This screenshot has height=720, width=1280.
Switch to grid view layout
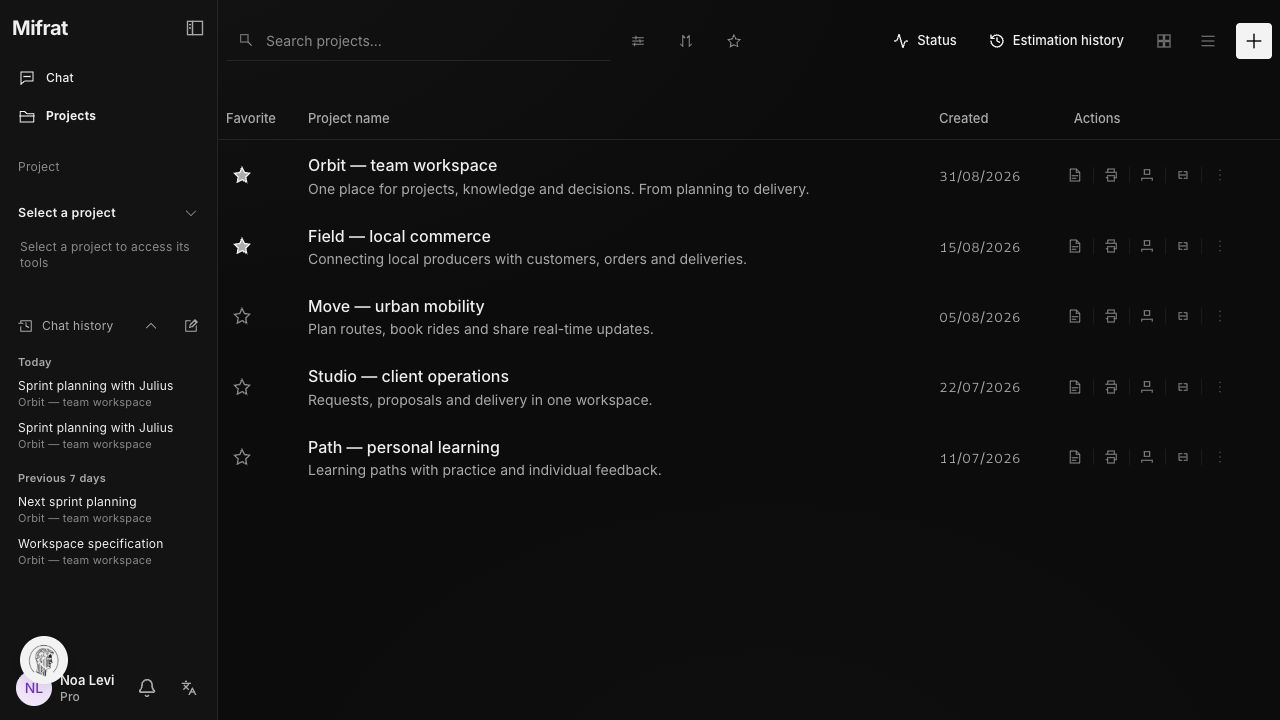(1164, 41)
